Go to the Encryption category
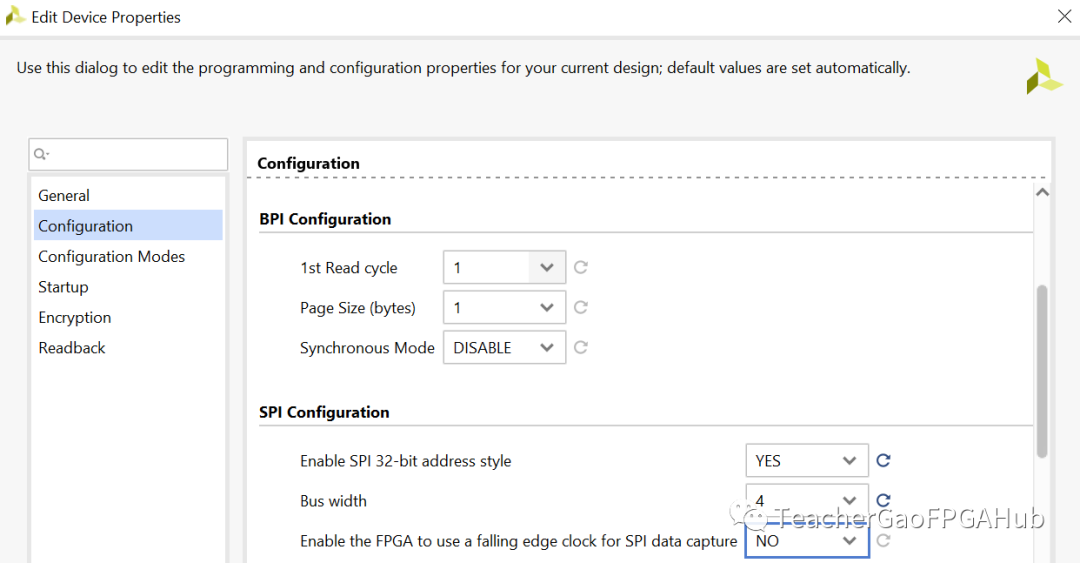Image resolution: width=1080 pixels, height=563 pixels. click(x=74, y=318)
